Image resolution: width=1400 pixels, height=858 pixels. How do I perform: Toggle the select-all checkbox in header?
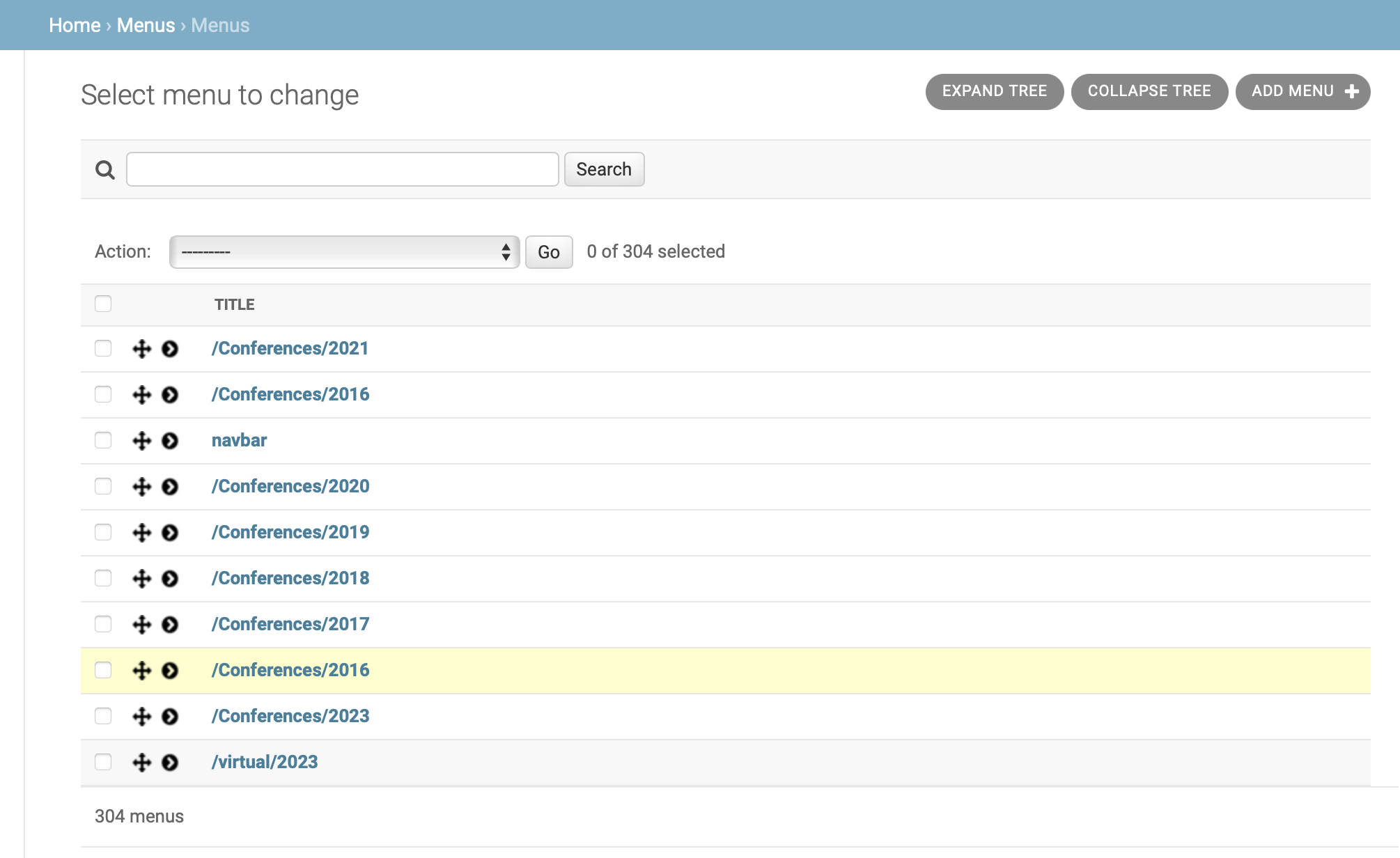pyautogui.click(x=103, y=304)
